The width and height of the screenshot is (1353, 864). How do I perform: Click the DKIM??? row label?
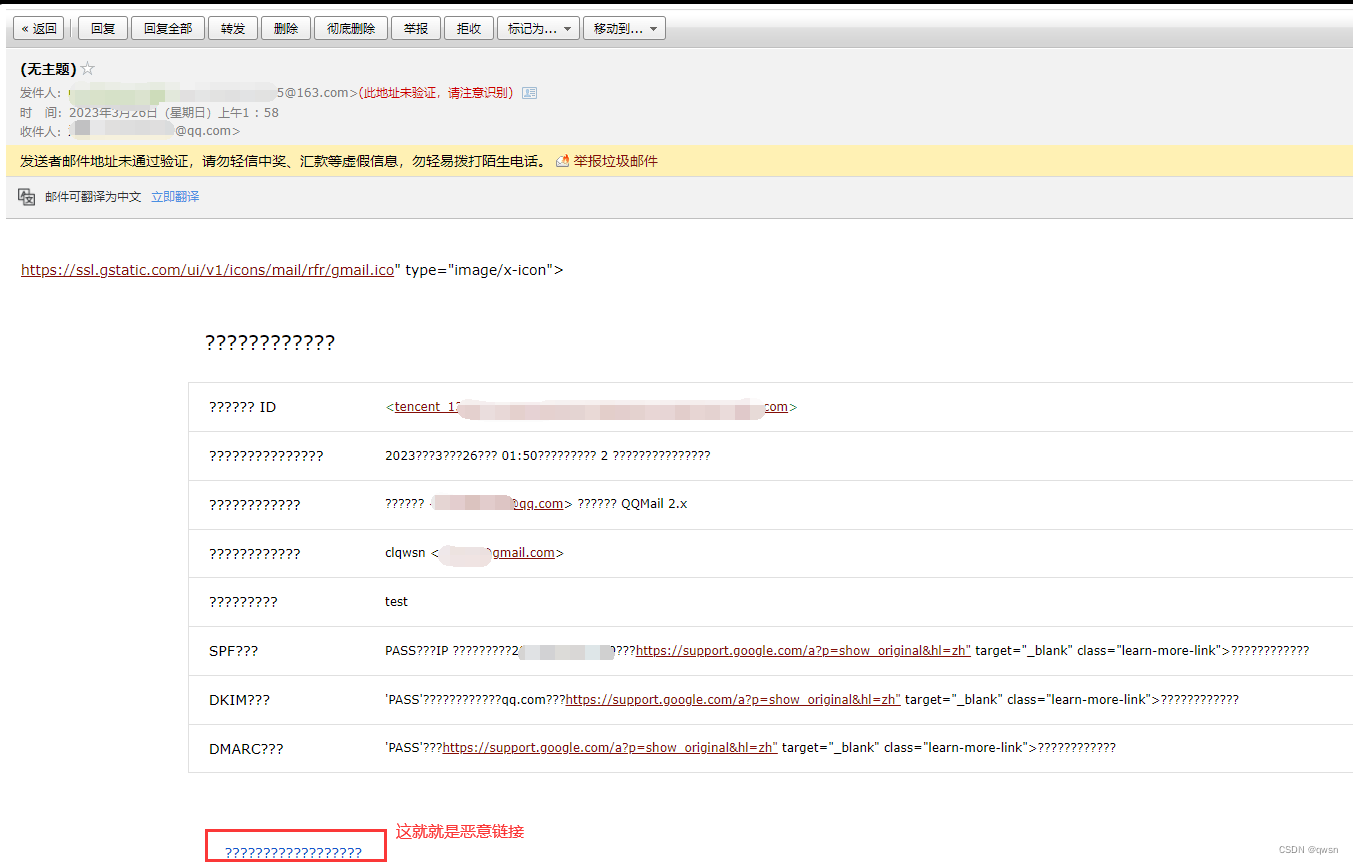pos(239,700)
